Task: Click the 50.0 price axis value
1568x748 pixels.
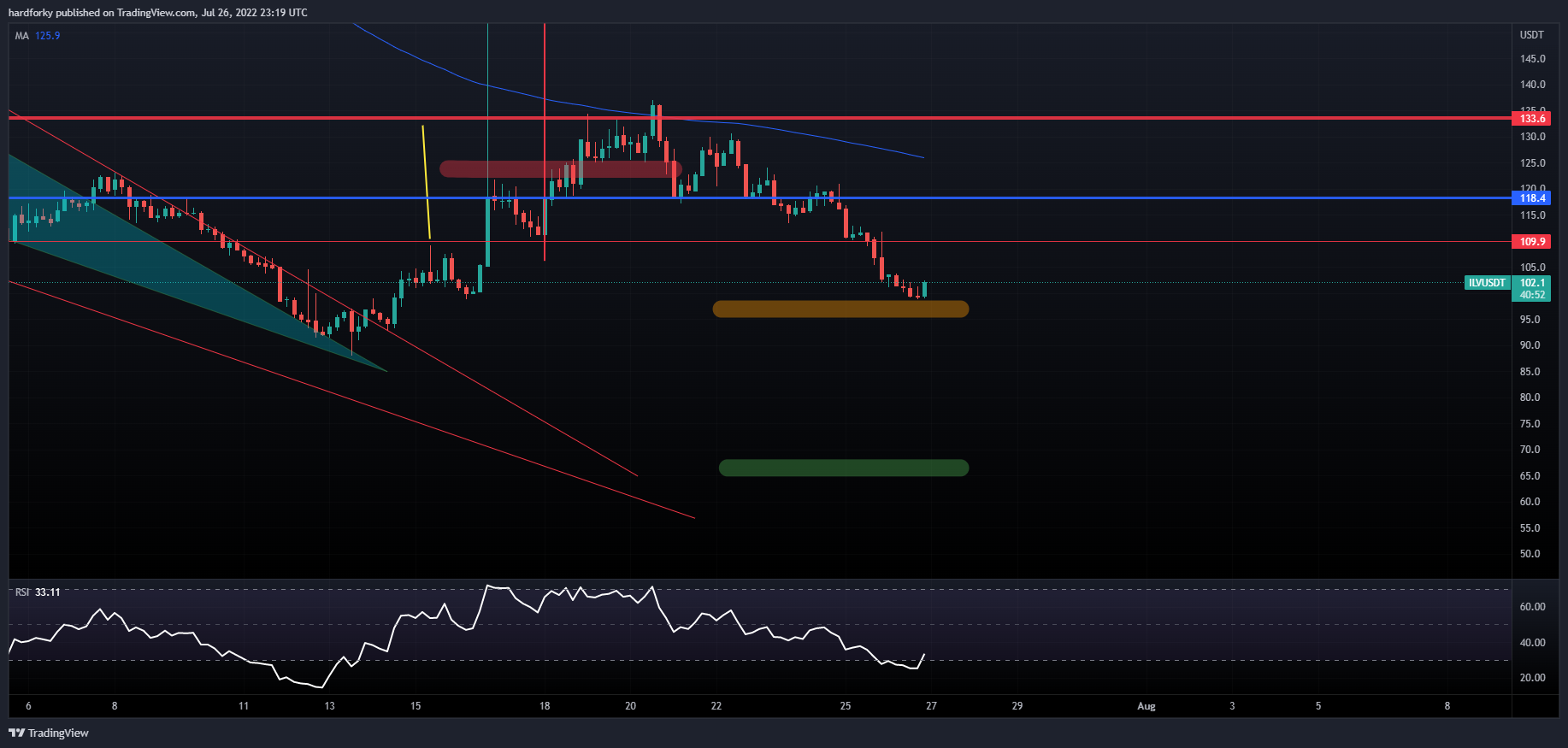Action: pyautogui.click(x=1530, y=554)
